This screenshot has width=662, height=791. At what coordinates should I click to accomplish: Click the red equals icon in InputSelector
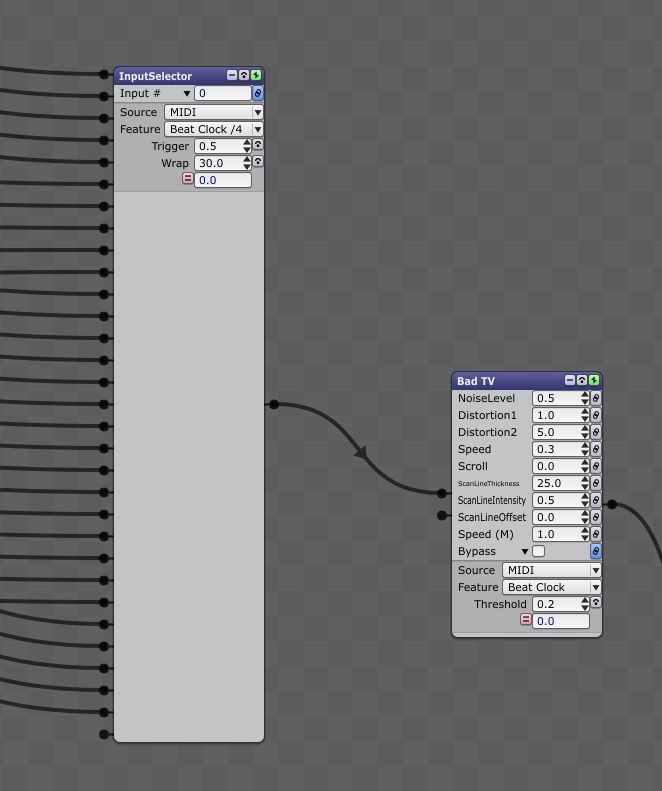pyautogui.click(x=187, y=179)
